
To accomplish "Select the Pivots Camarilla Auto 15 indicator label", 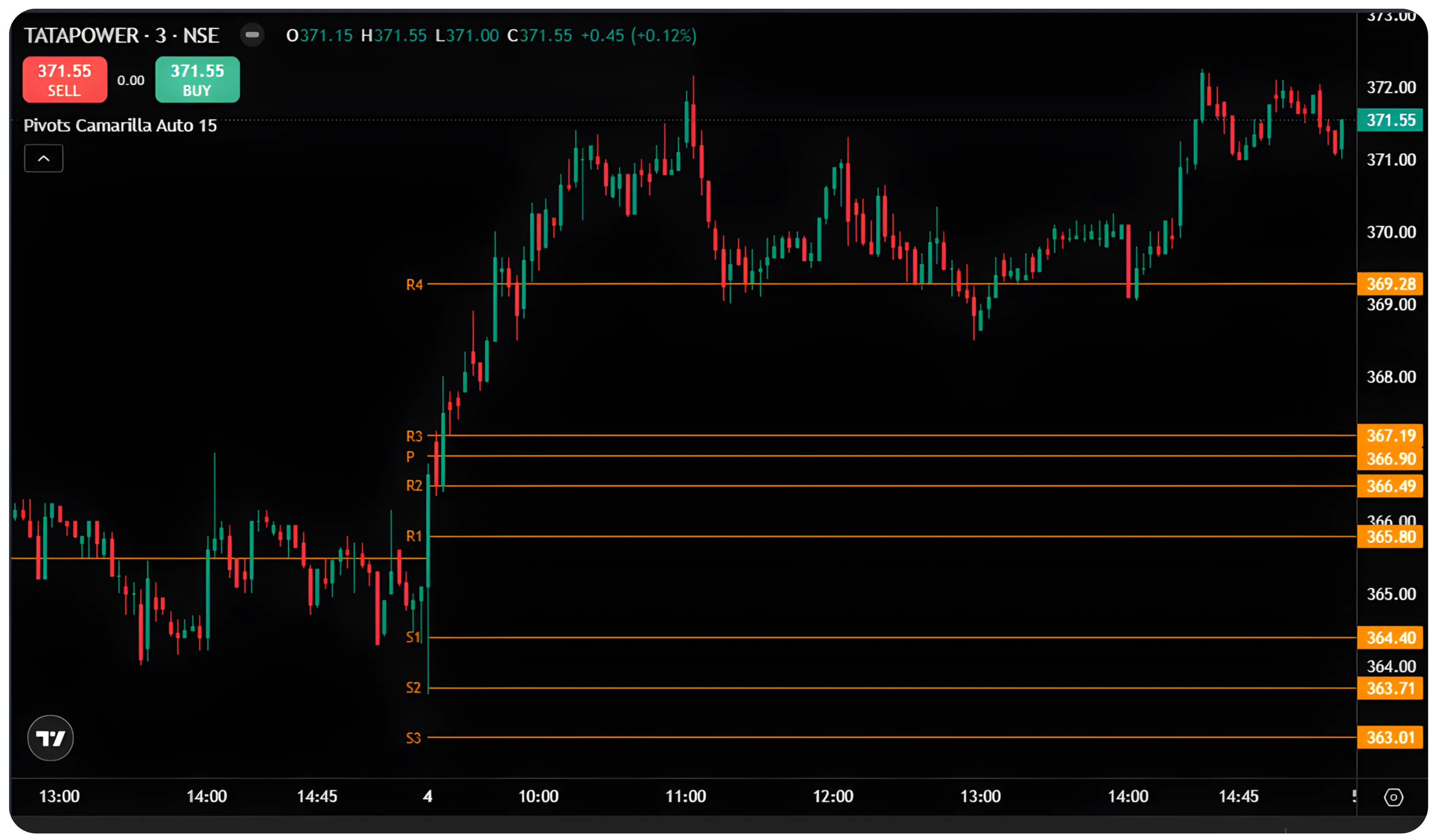I will pos(120,125).
